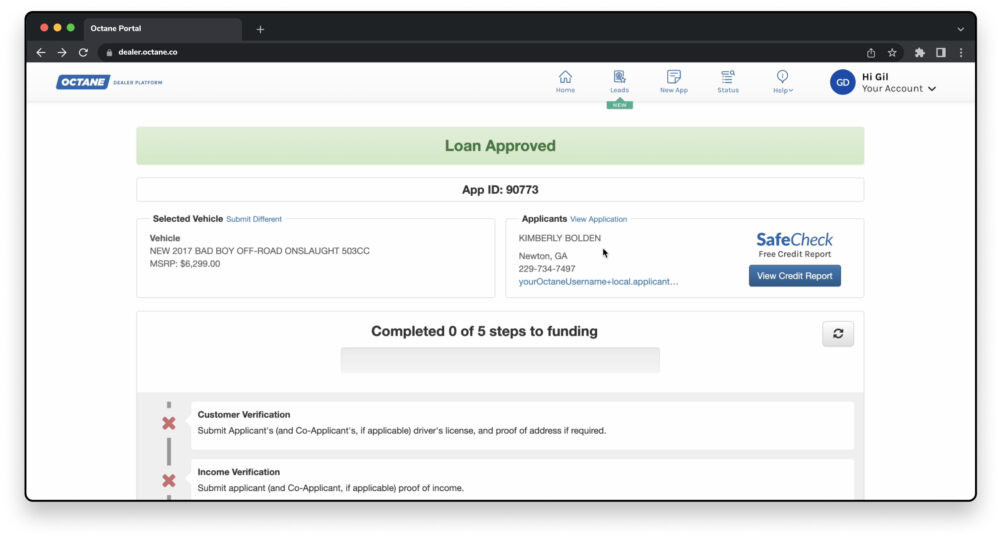
Task: Expand the Help dropdown menu
Action: 782,81
